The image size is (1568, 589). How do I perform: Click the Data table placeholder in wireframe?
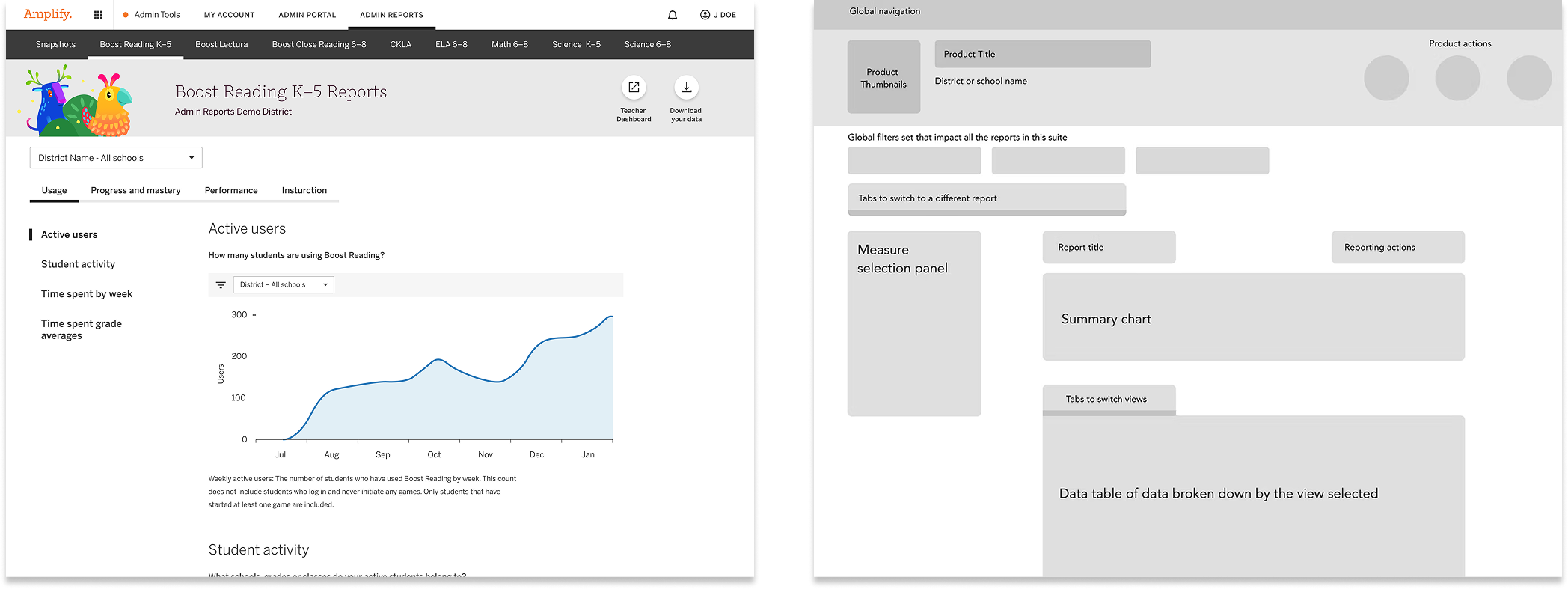1253,495
